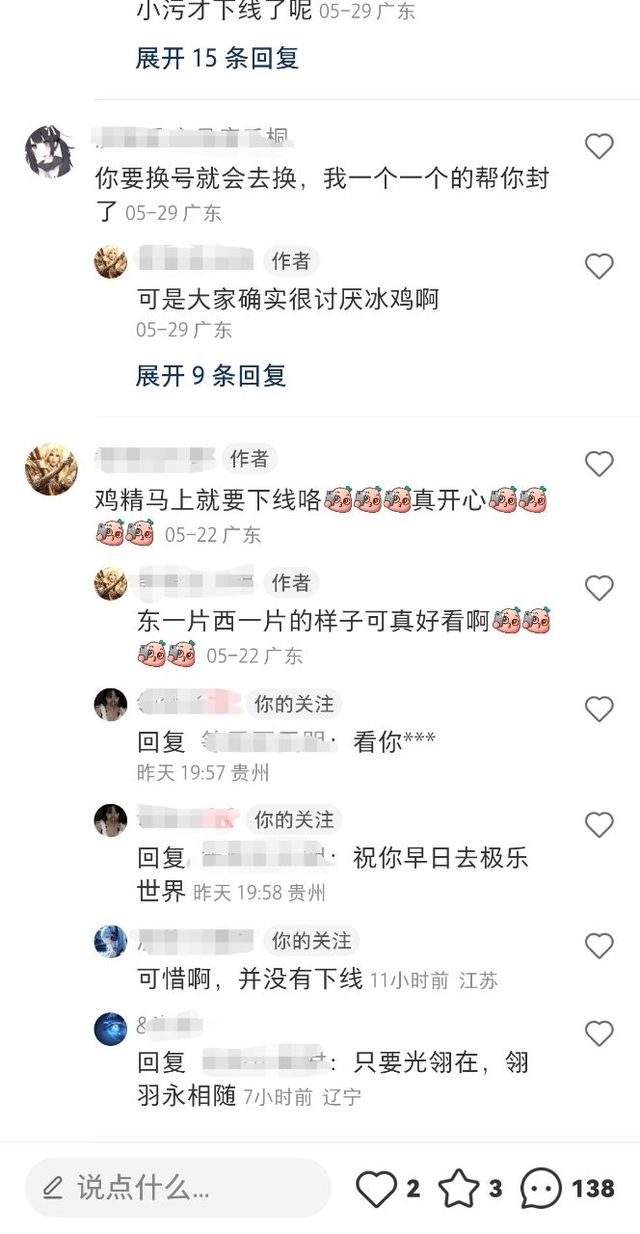
Task: Like the reply 东一片西一片的样子可真好看啊
Action: point(599,587)
